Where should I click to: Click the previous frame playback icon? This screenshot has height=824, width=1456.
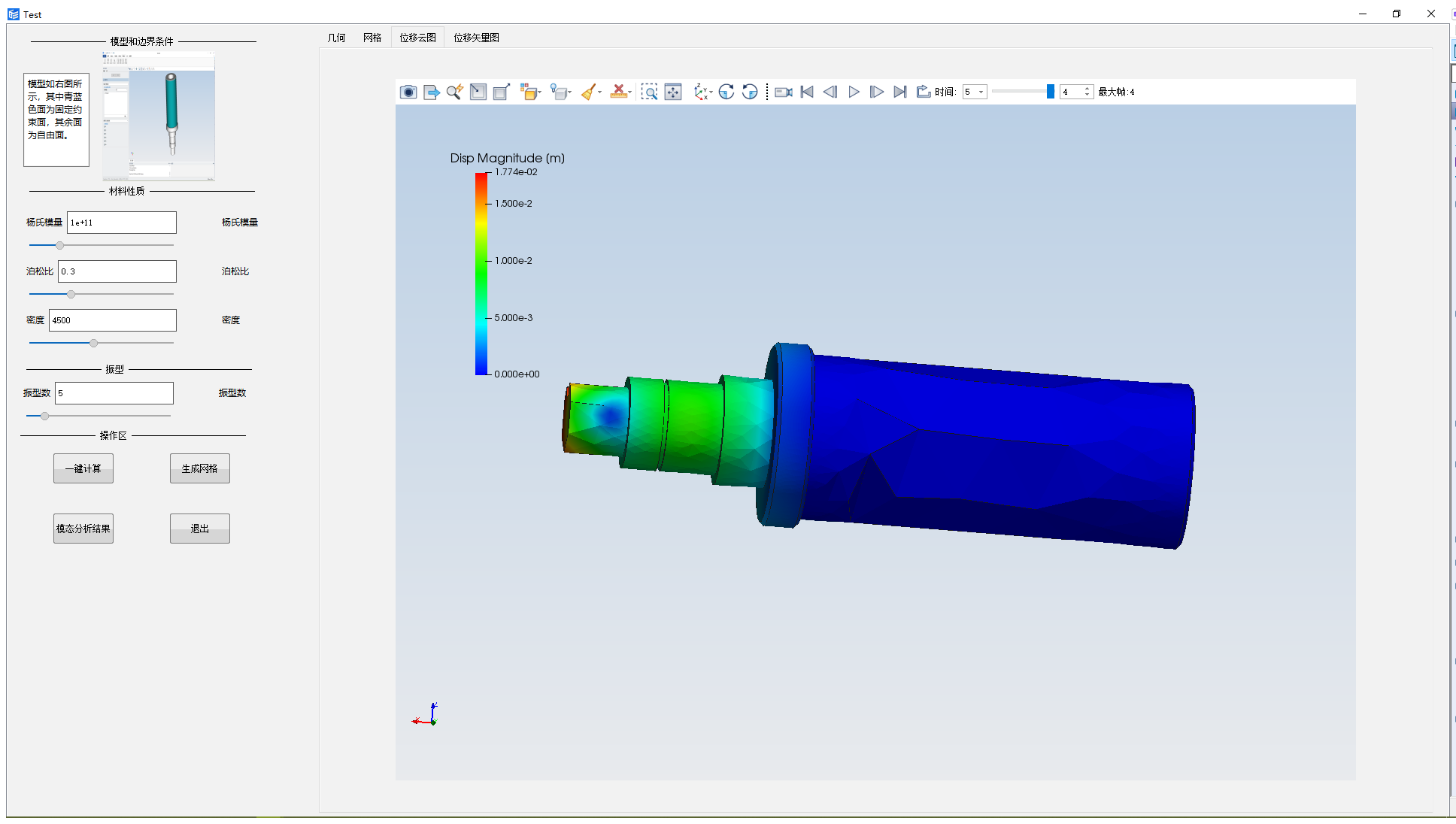pyautogui.click(x=830, y=91)
